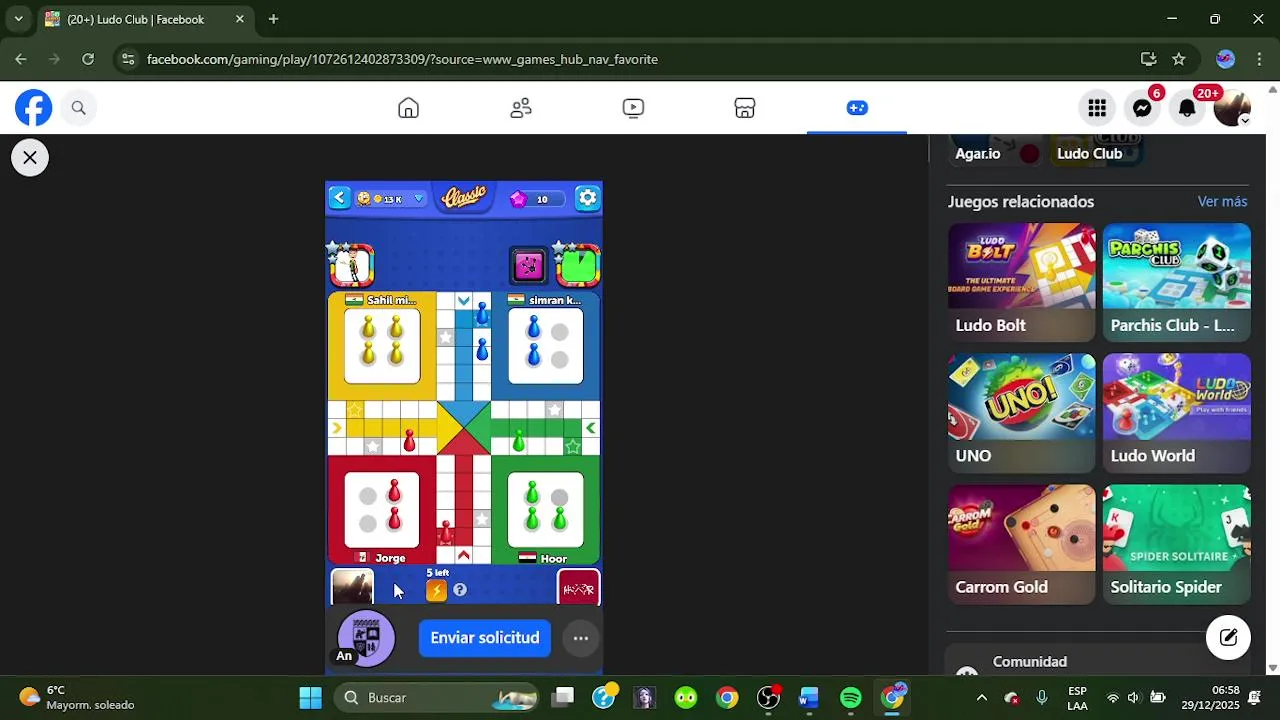Select the Gaming tab
The image size is (1280, 720).
857,108
